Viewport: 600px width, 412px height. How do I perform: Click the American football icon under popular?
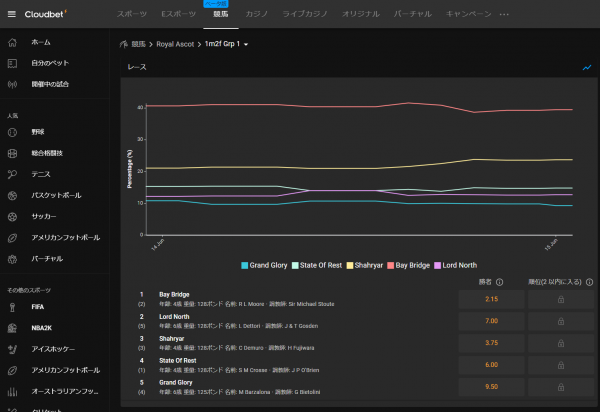[12, 238]
